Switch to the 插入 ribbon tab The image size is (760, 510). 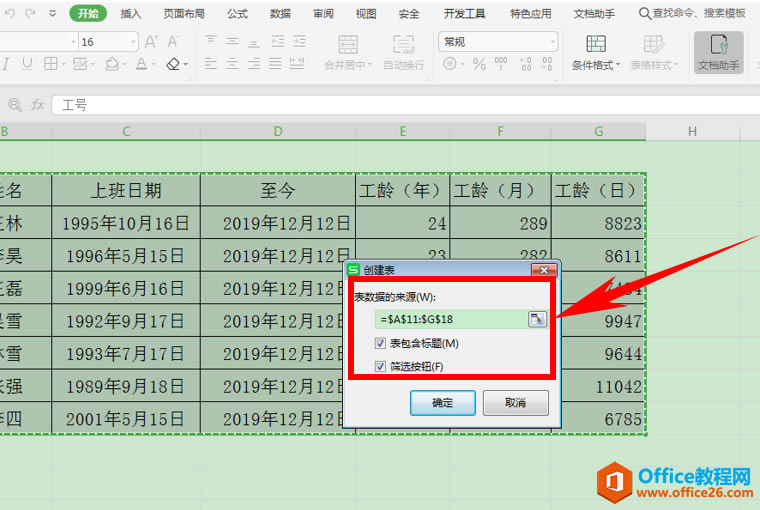pyautogui.click(x=131, y=14)
